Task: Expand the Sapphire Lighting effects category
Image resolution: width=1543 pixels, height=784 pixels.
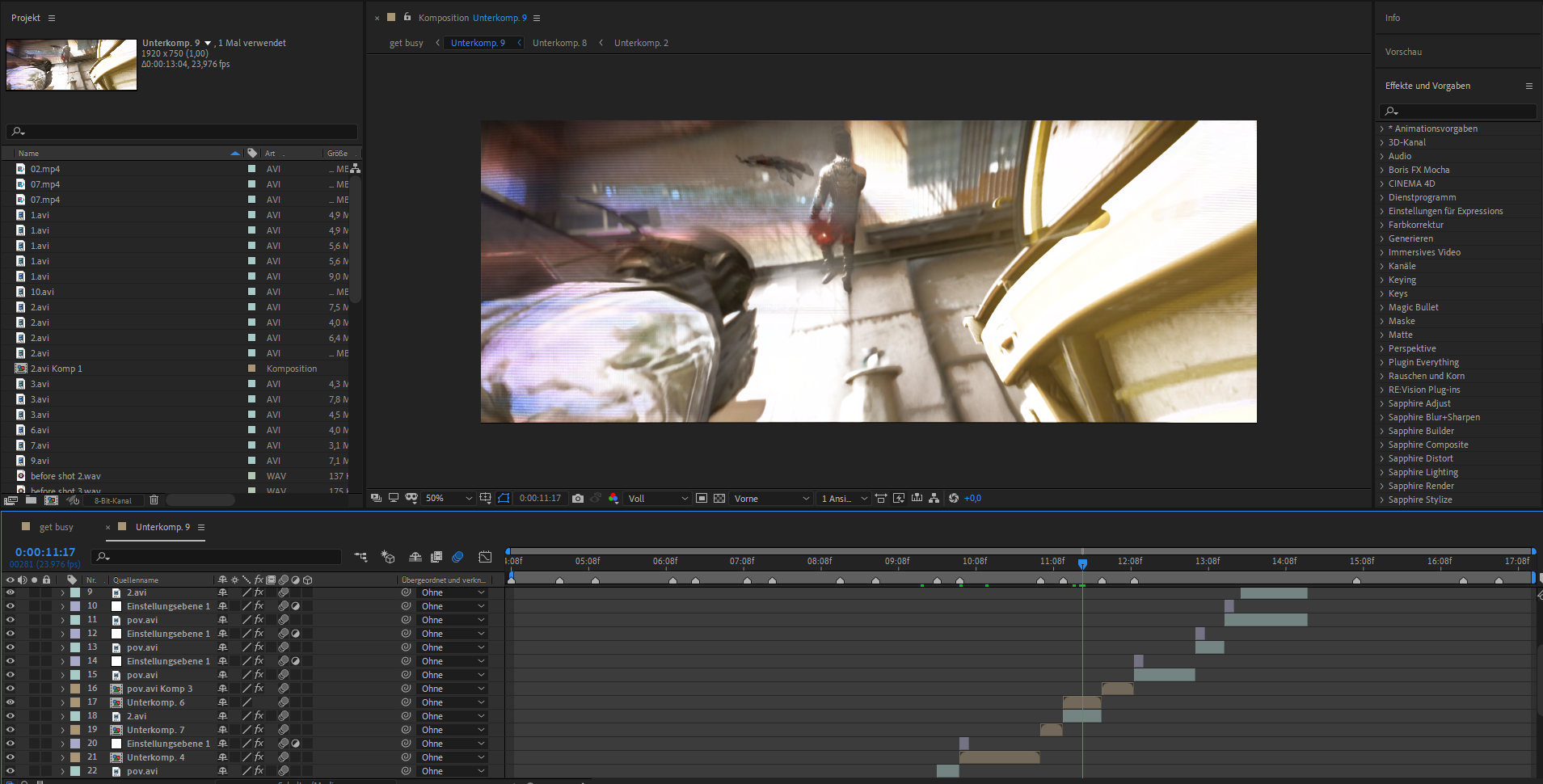Action: click(x=1381, y=473)
